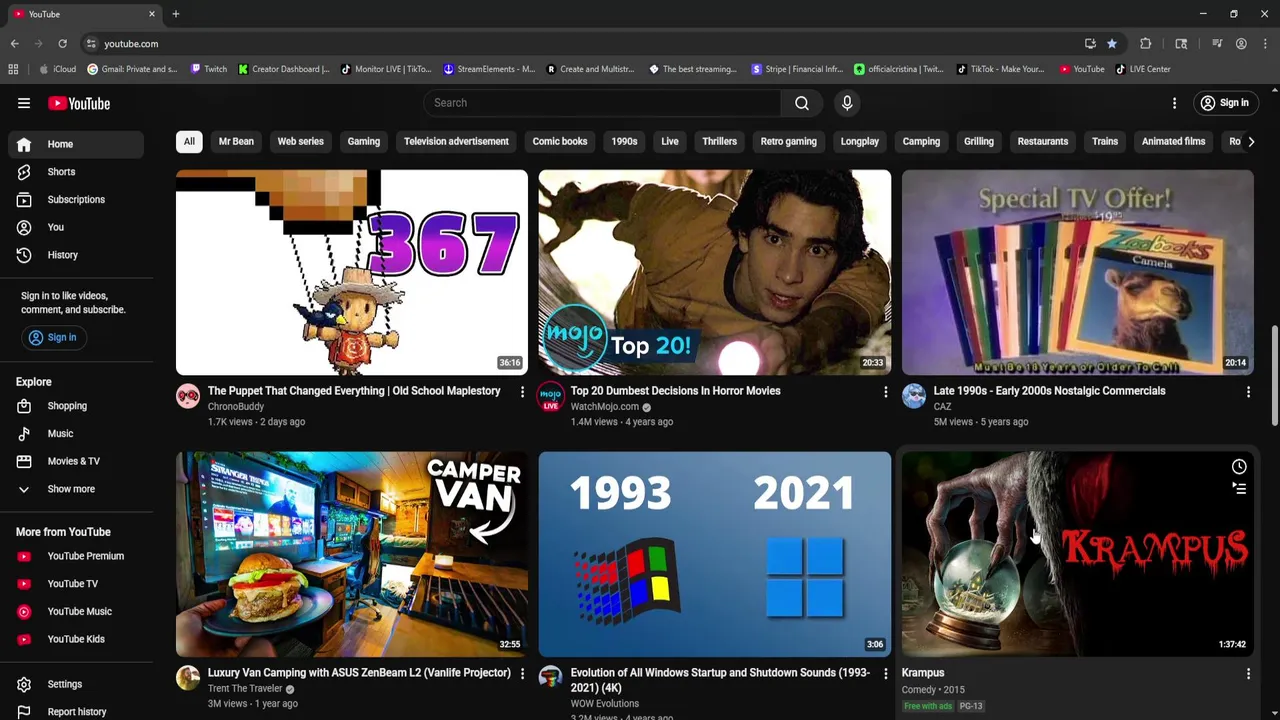Open Movies & TV under Explore
This screenshot has width=1280, height=720.
click(77, 461)
